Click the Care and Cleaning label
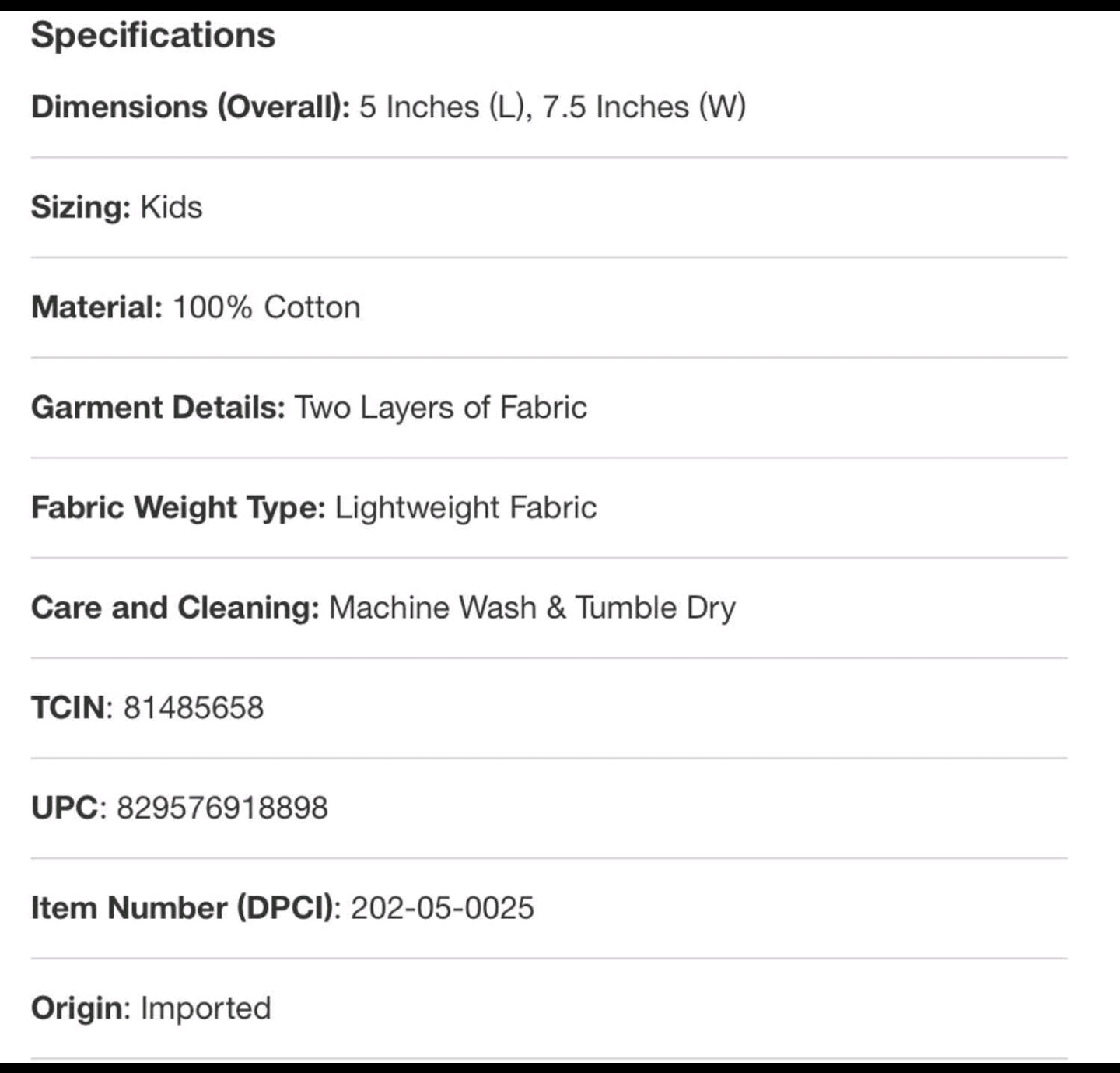This screenshot has width=1120, height=1073. (x=175, y=608)
